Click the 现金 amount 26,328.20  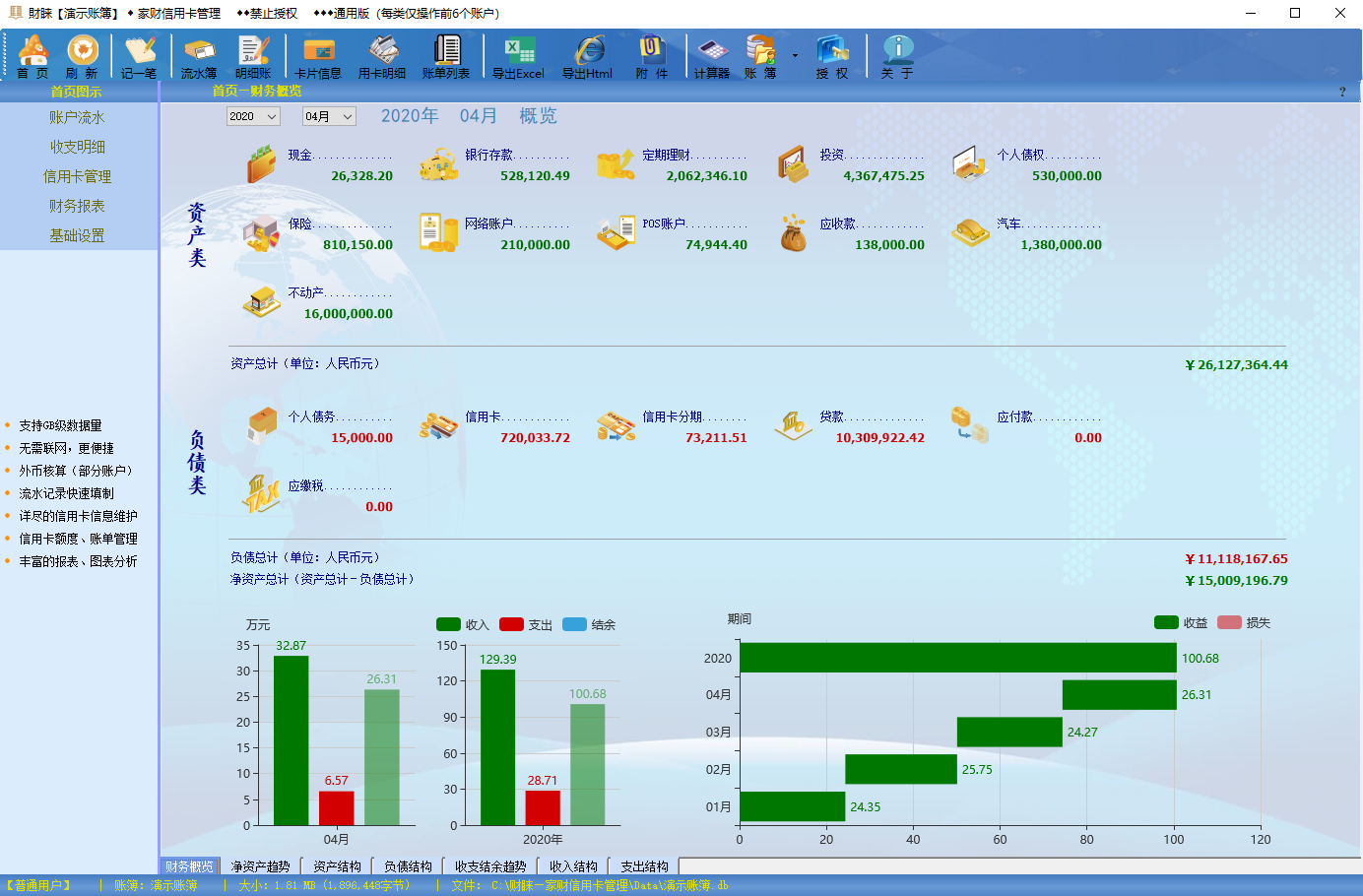click(x=361, y=176)
